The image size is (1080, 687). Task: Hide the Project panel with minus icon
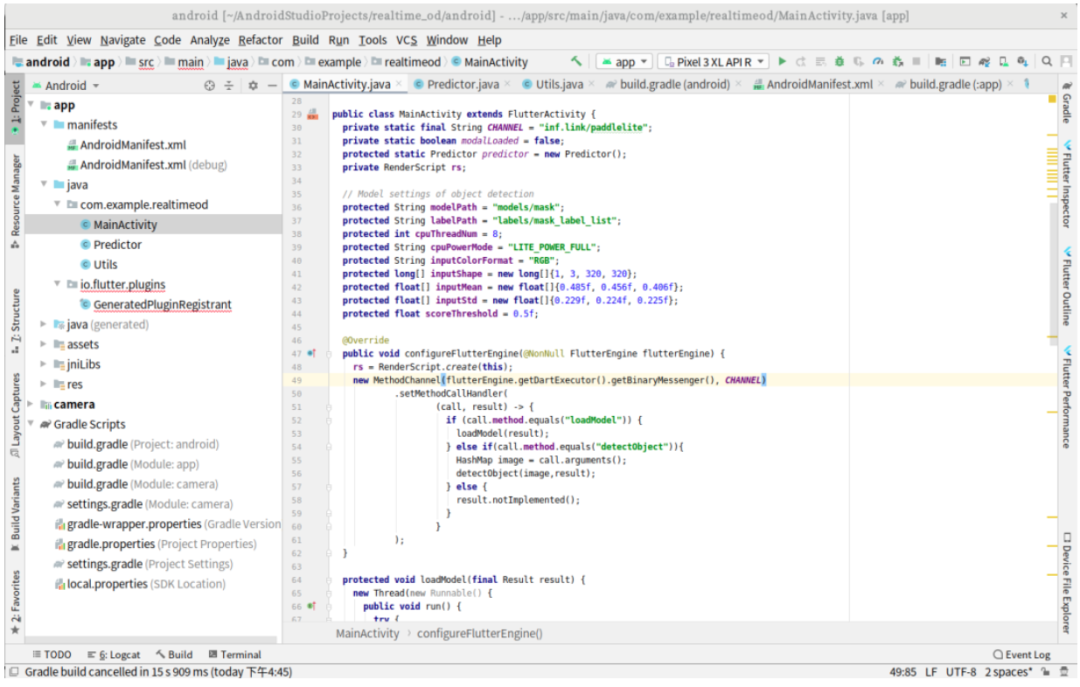point(272,86)
